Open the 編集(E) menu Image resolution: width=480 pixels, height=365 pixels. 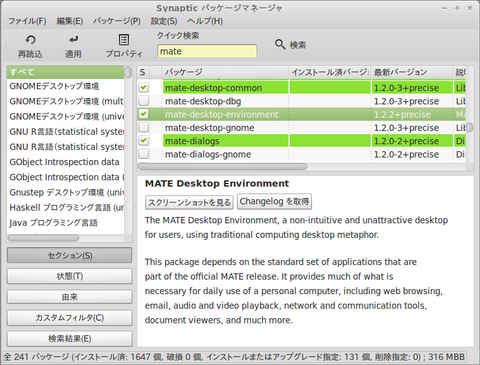[69, 21]
